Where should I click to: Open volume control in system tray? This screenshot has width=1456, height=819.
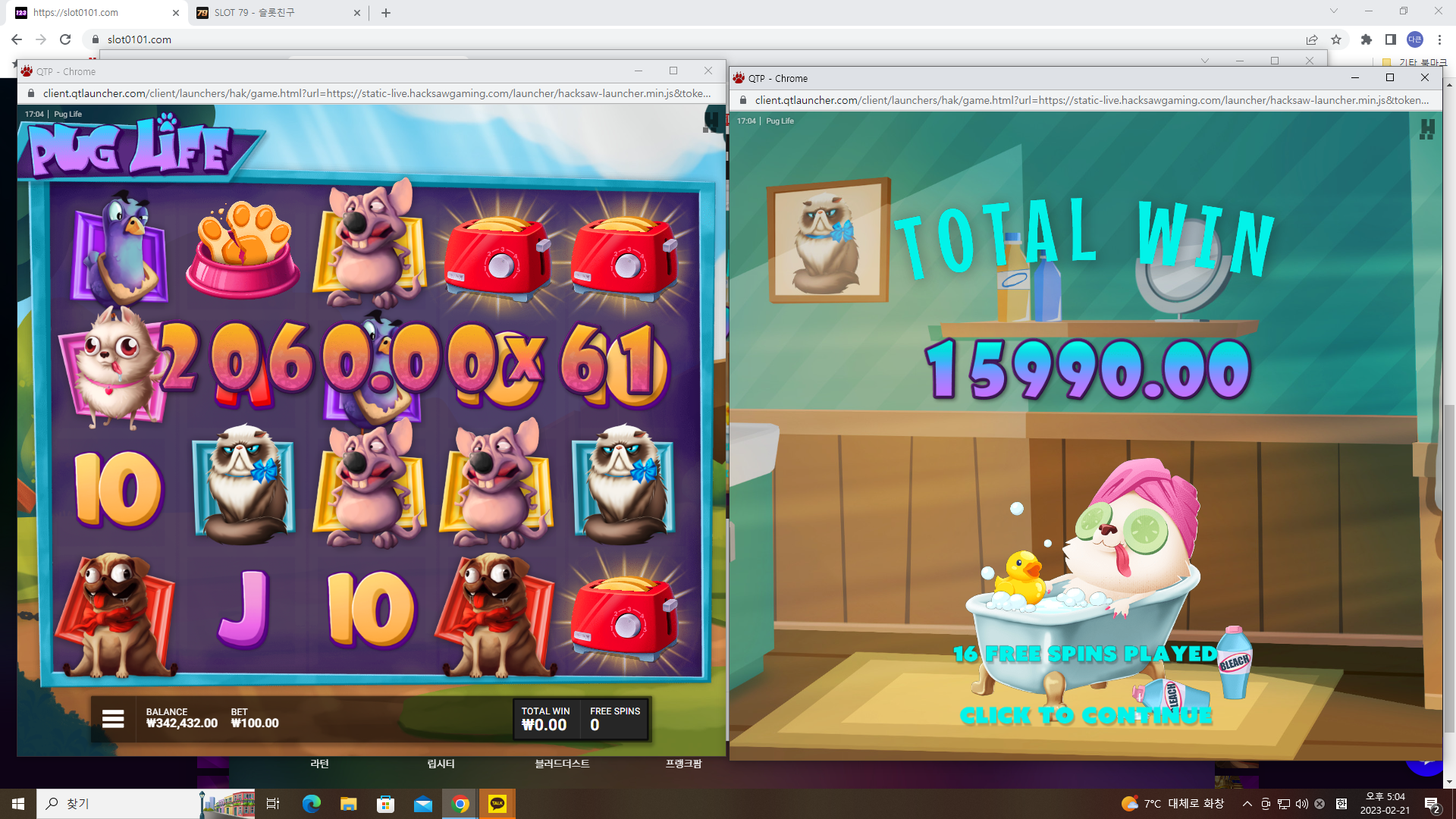(x=1302, y=804)
